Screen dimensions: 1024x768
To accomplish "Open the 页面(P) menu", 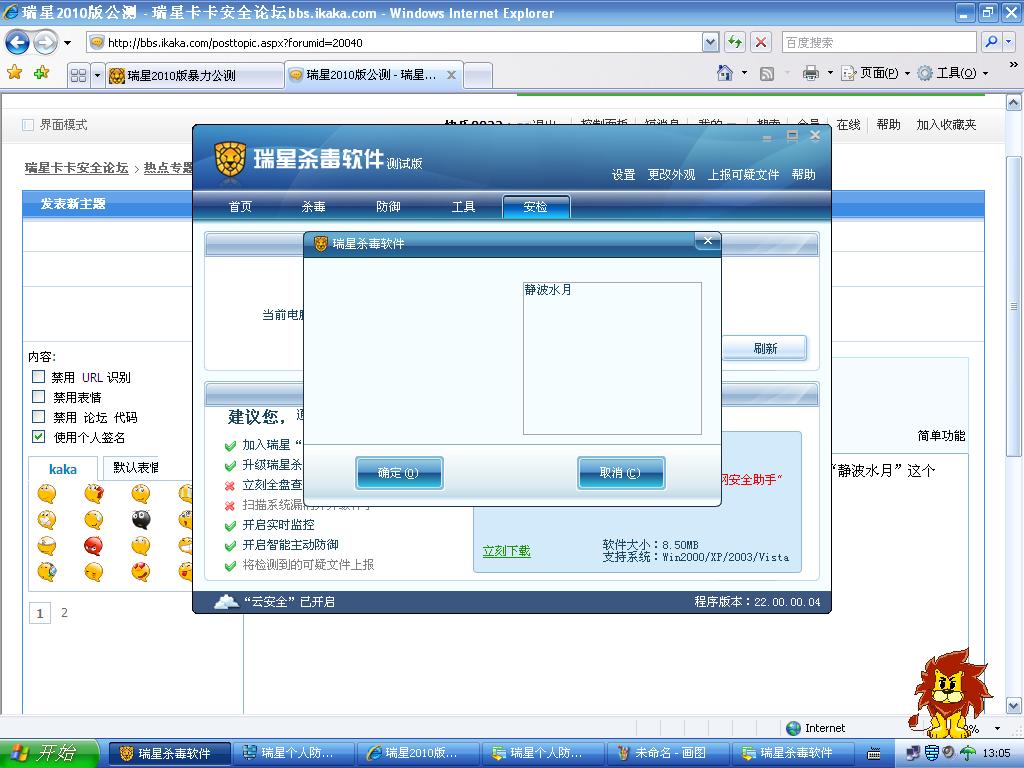I will pos(875,73).
